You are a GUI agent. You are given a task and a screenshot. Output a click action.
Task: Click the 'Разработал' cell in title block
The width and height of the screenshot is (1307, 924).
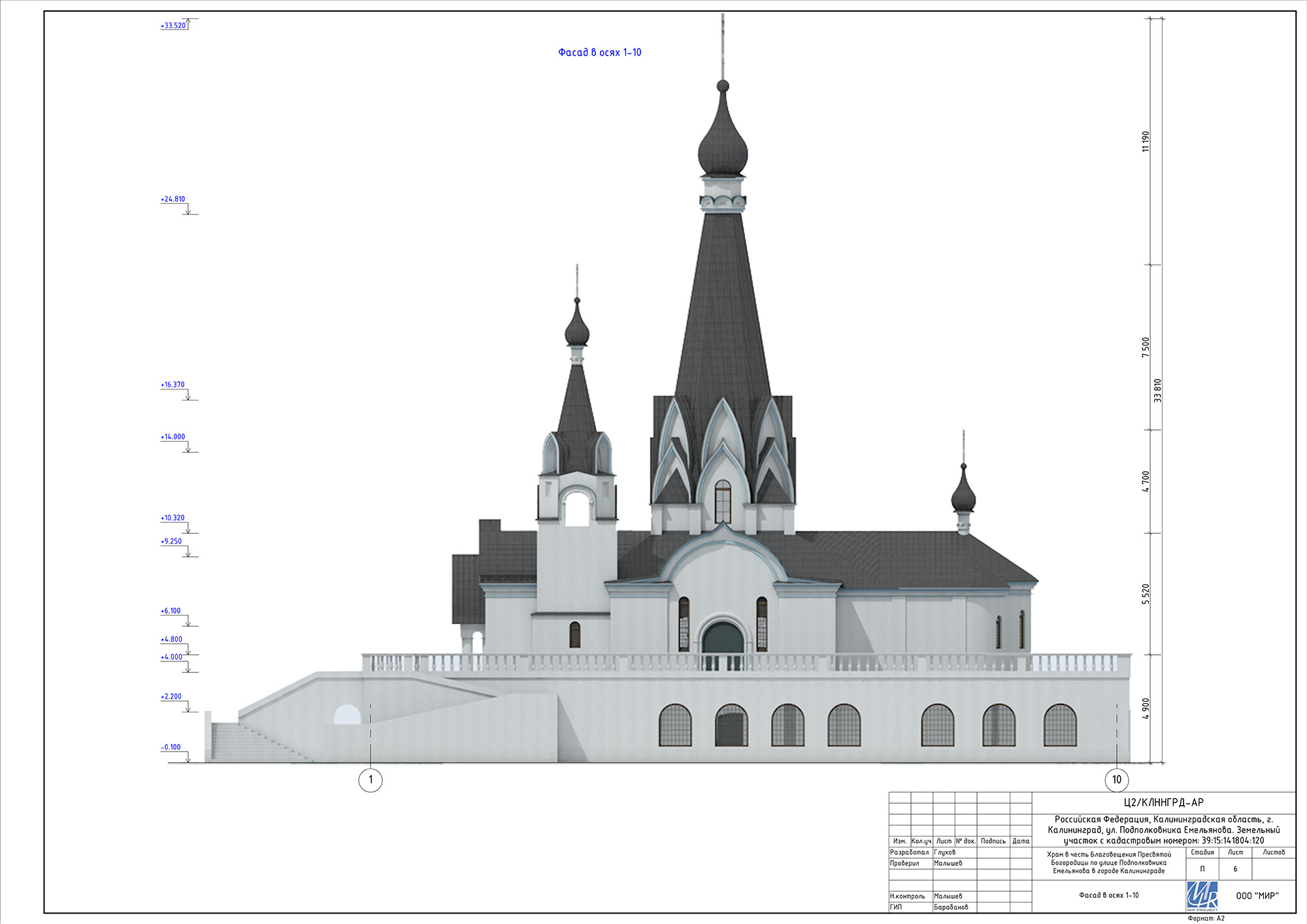909,852
